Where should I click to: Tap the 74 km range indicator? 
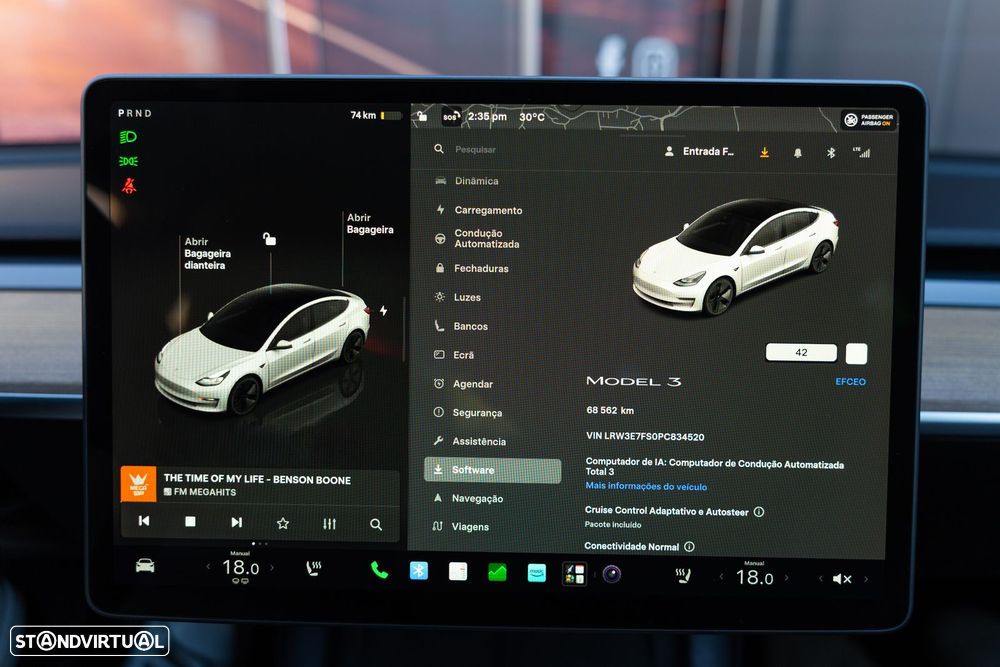tap(376, 115)
